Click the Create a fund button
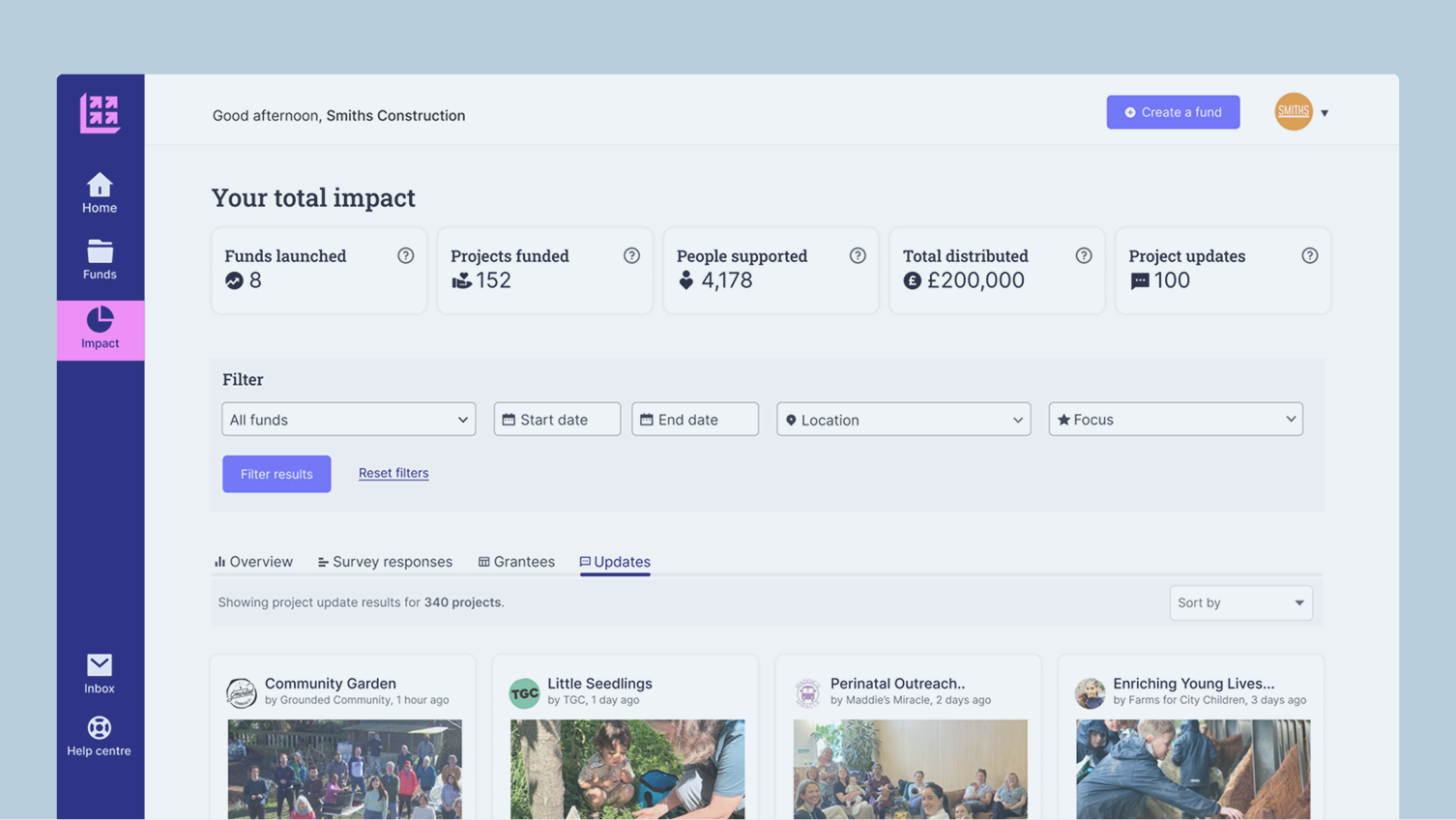The height and width of the screenshot is (820, 1456). click(1173, 111)
